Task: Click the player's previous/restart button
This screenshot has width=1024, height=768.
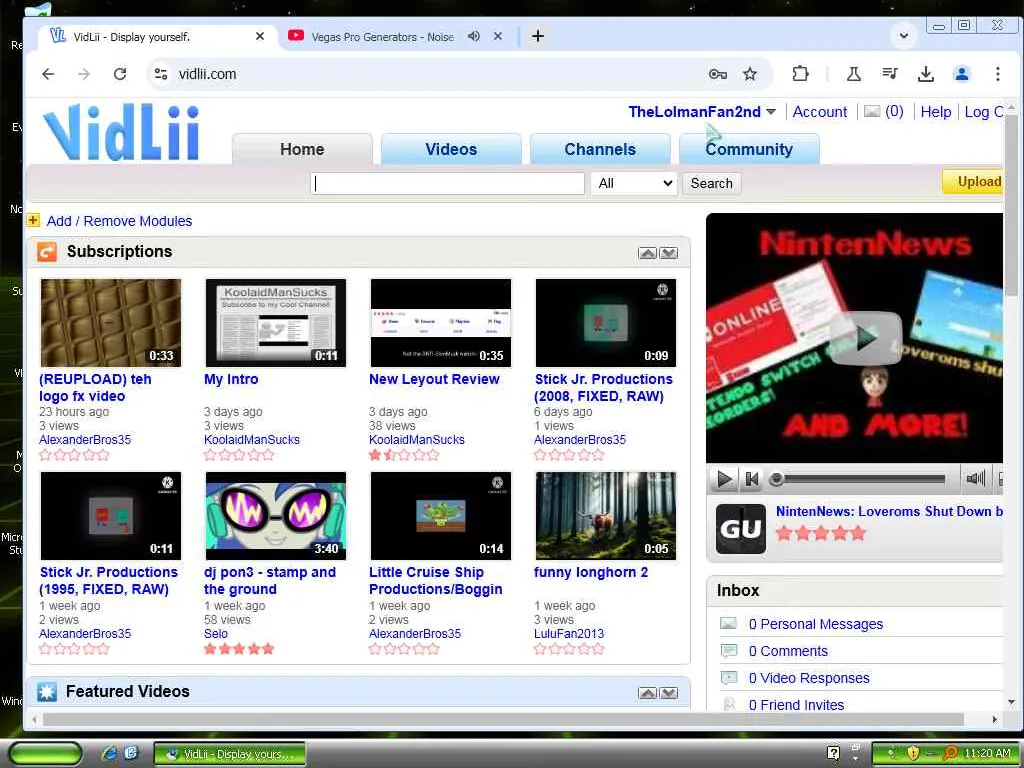Action: click(752, 479)
